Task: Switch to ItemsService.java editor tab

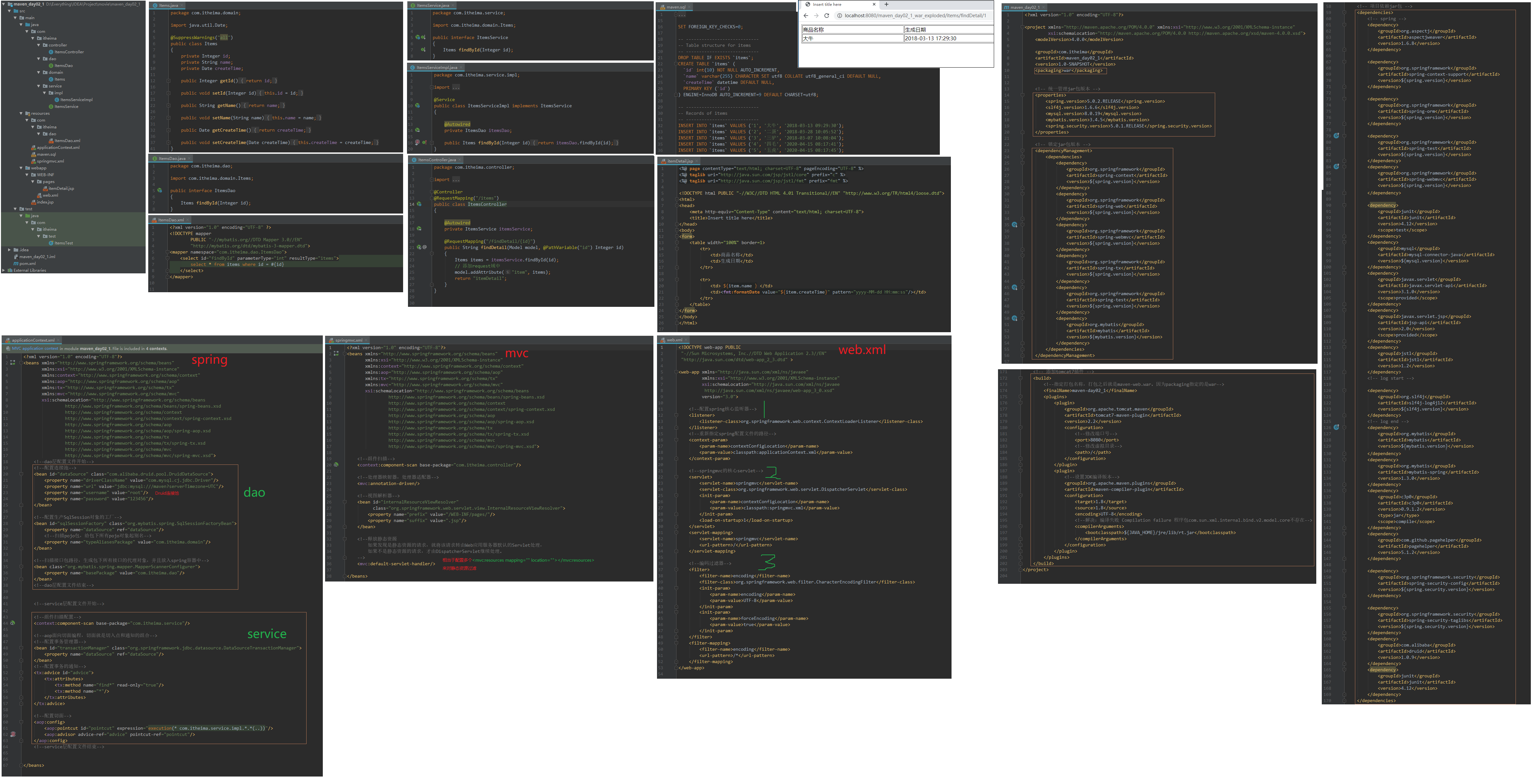Action: [x=433, y=6]
